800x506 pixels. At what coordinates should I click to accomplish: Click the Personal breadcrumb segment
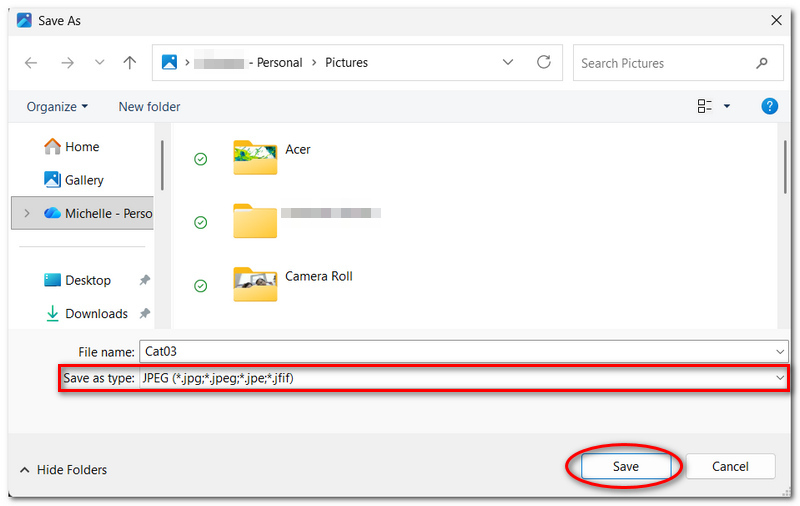coord(279,63)
